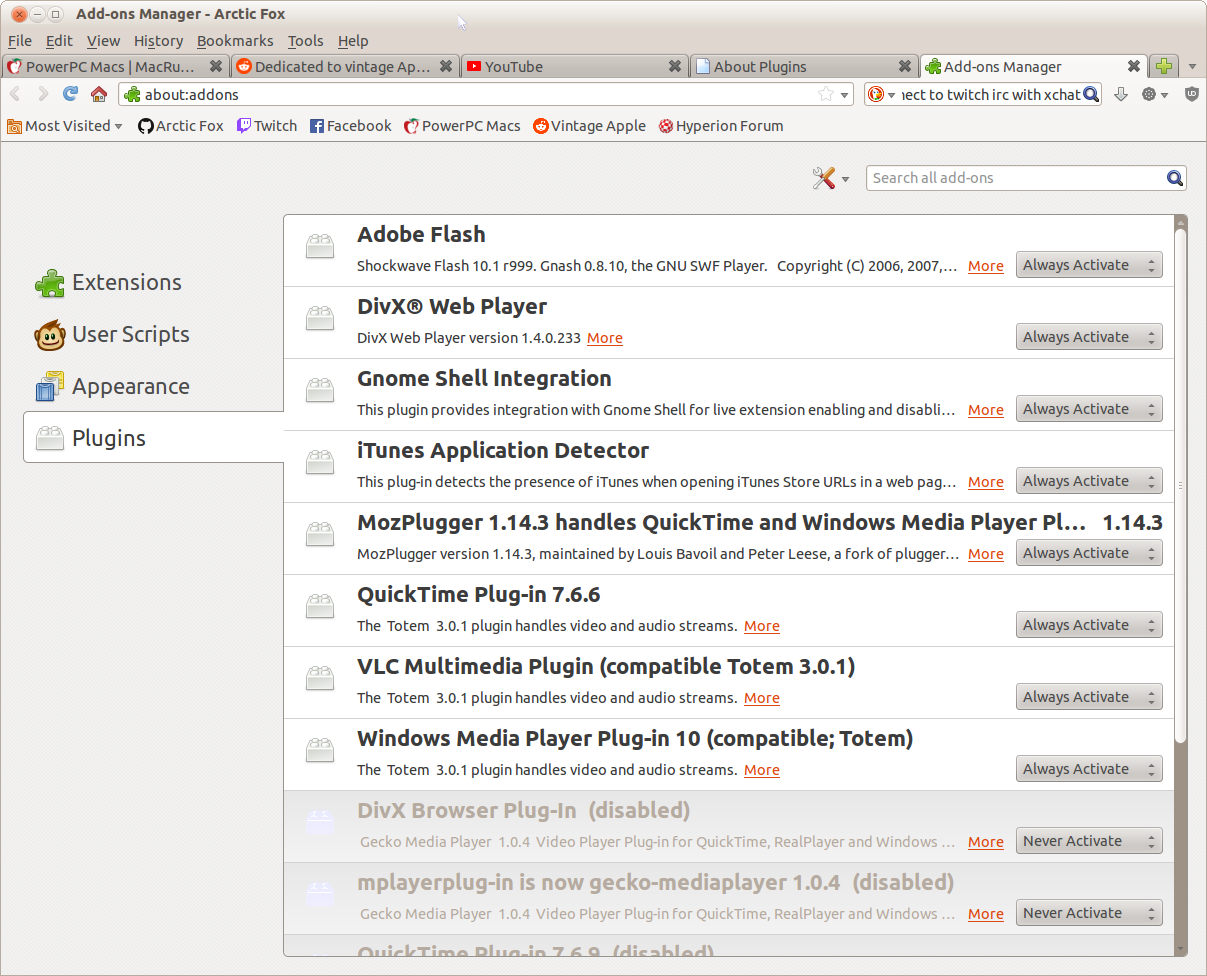Open the gear toolbar button
Screen dimensions: 1207x976
click(1155, 94)
